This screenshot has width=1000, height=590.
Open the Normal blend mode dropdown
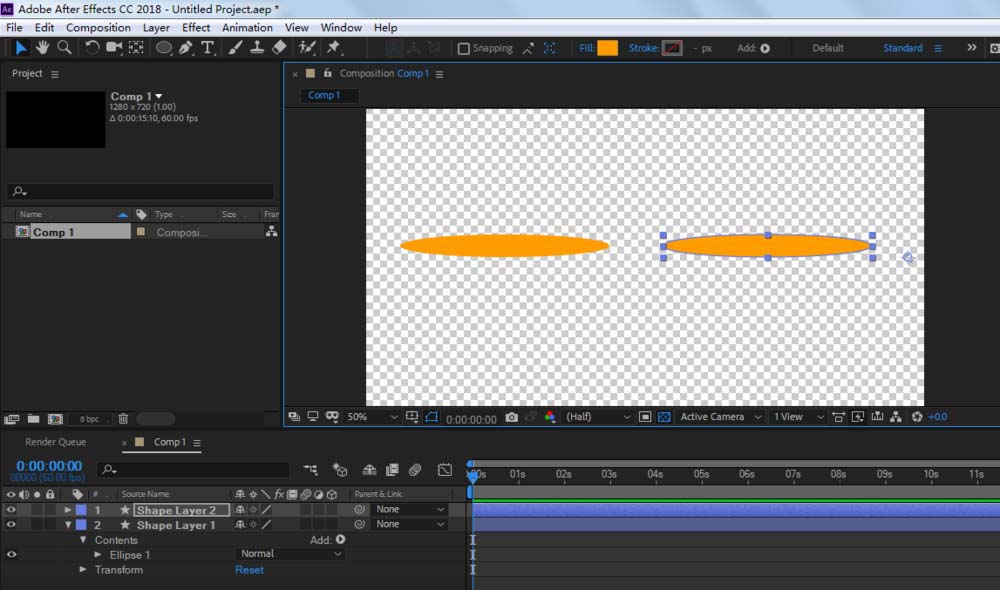click(291, 554)
